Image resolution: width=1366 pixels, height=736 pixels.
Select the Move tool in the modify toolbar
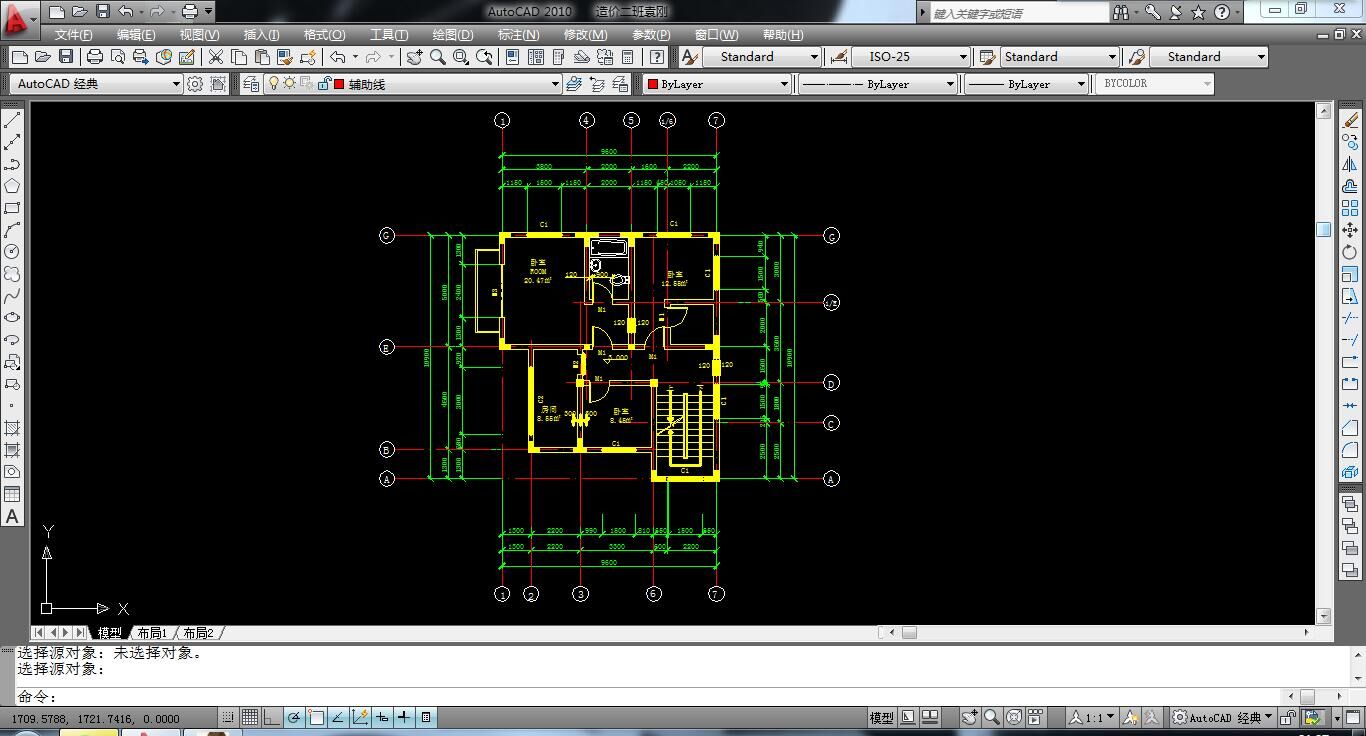click(x=1350, y=230)
